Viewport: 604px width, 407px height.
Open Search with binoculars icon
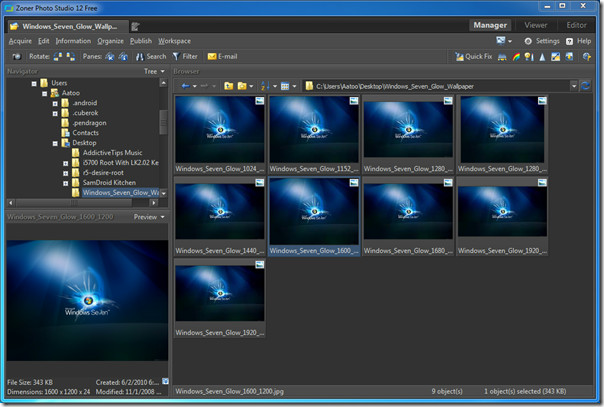click(x=151, y=57)
